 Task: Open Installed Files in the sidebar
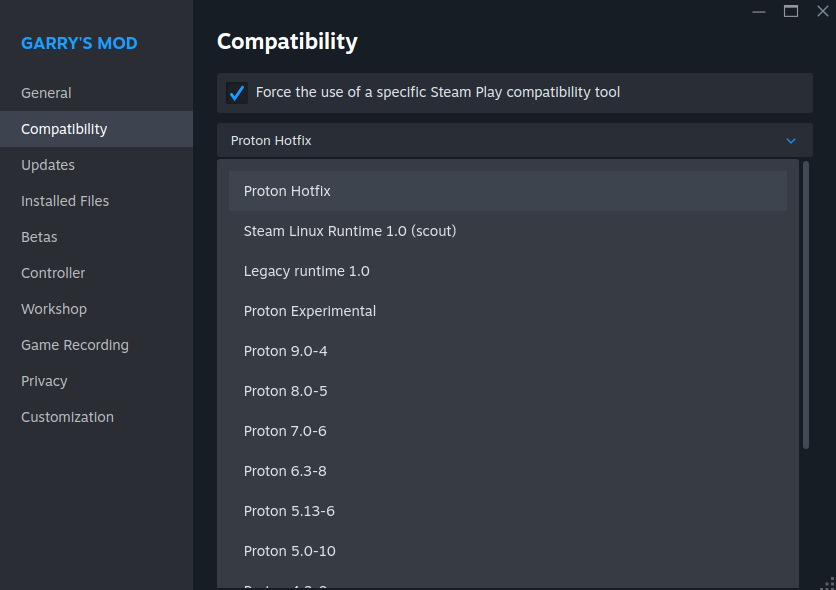(x=65, y=201)
